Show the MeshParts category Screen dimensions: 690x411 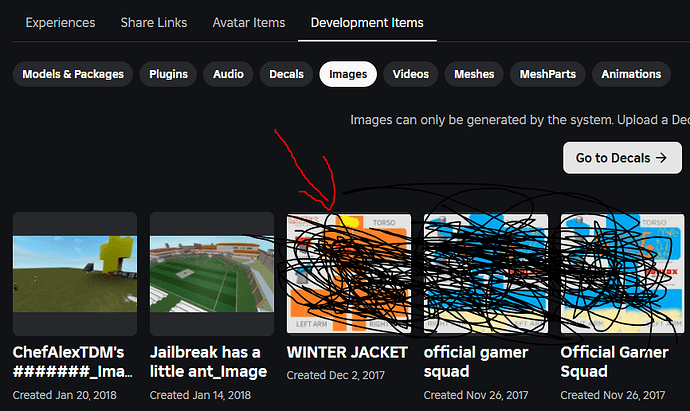(548, 74)
